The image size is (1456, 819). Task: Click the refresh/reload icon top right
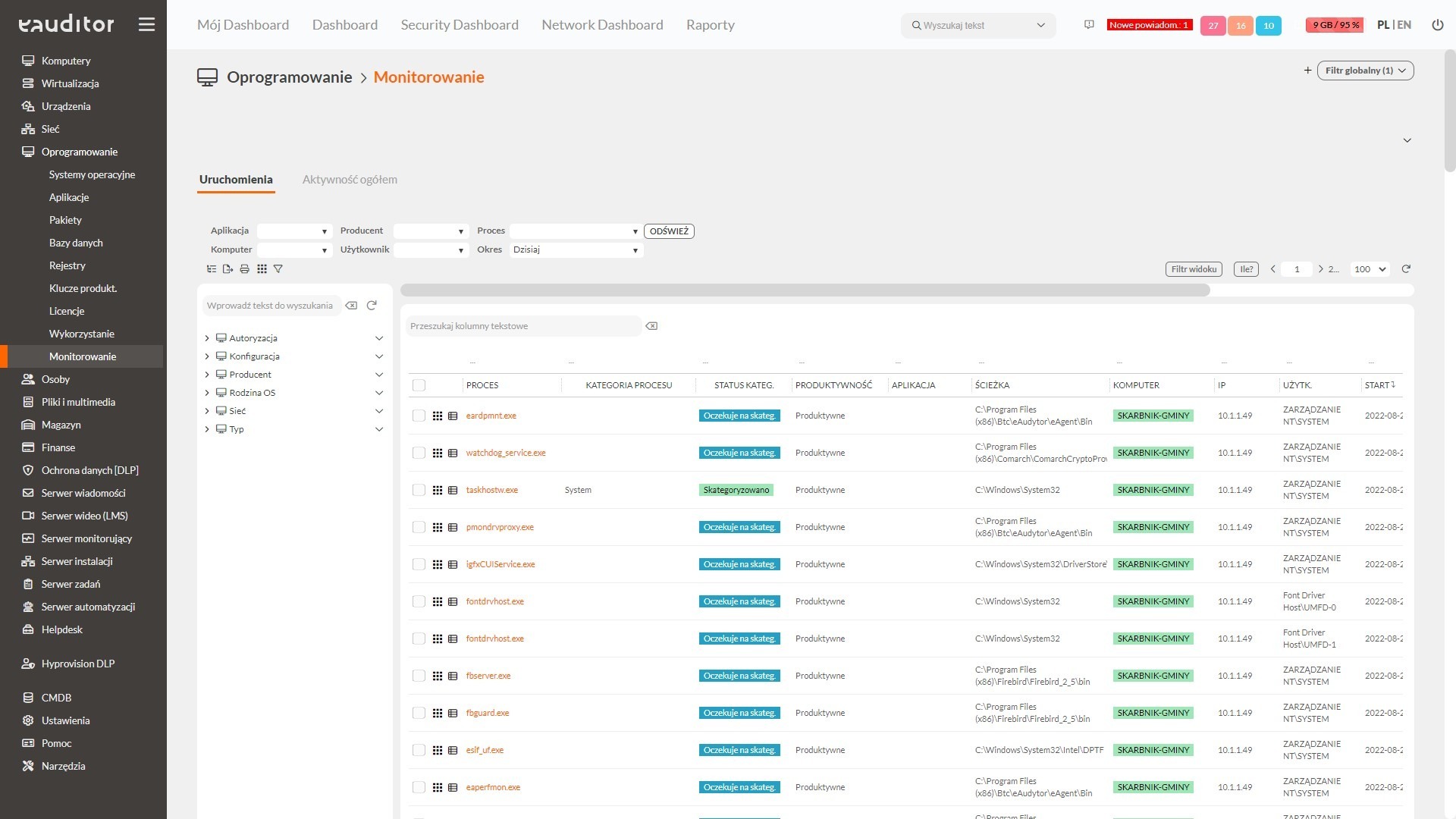1407,268
